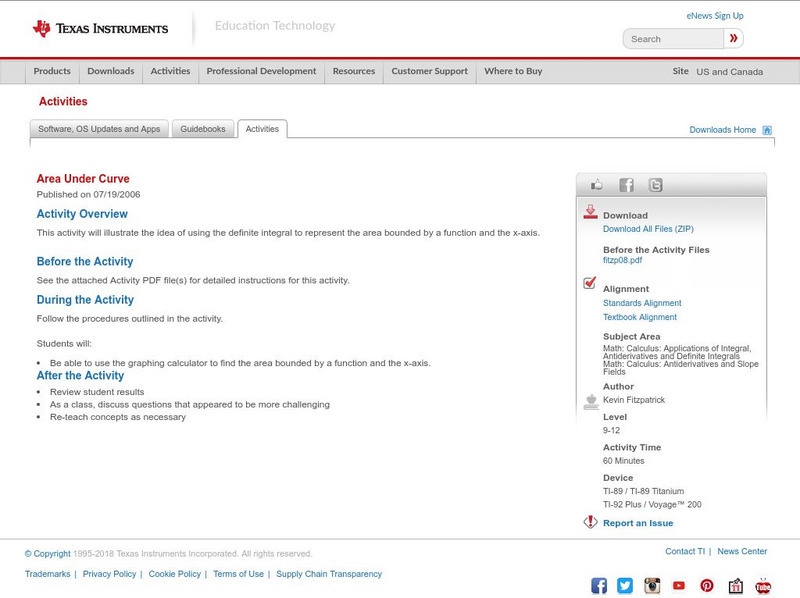
Task: Open the Products menu
Action: tap(52, 72)
